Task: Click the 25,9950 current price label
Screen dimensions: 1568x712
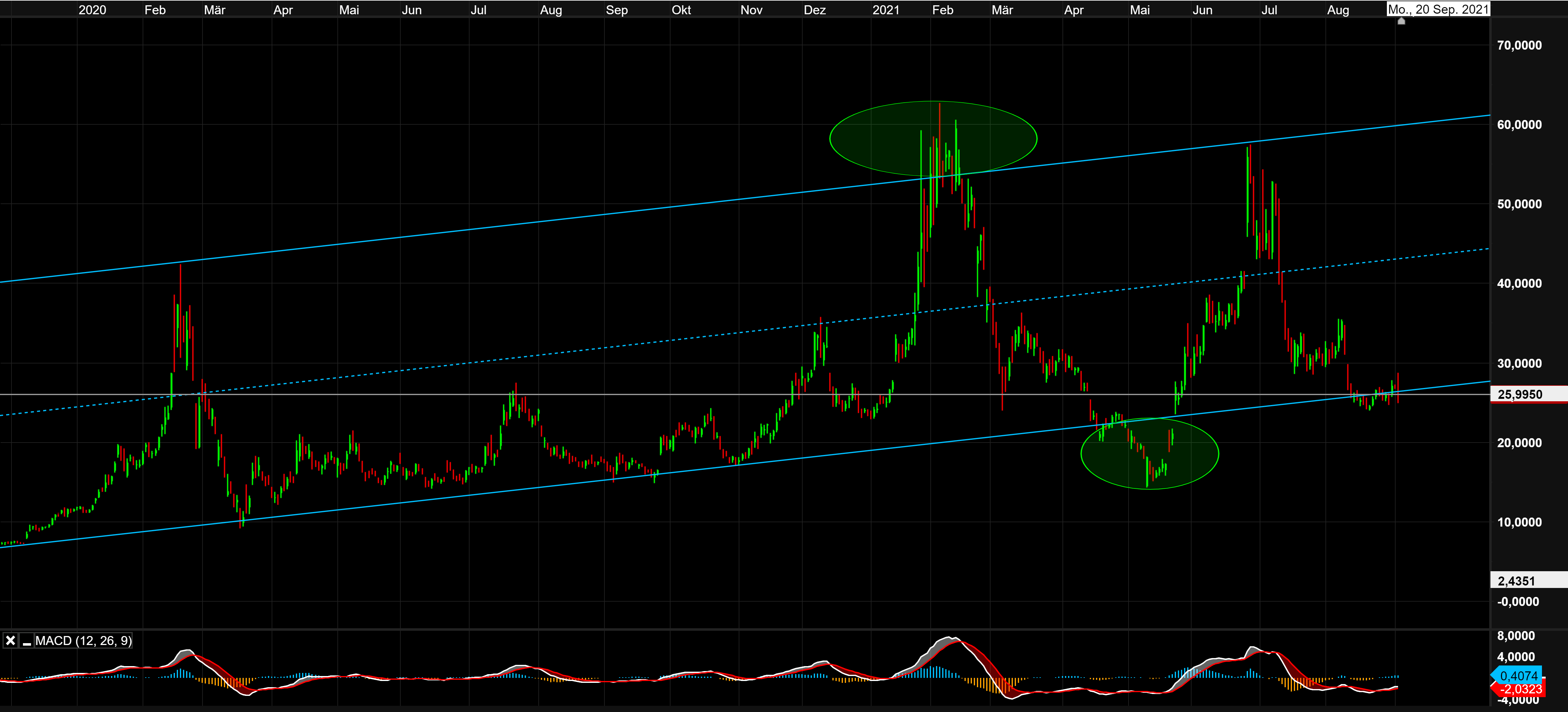Action: [x=1520, y=394]
